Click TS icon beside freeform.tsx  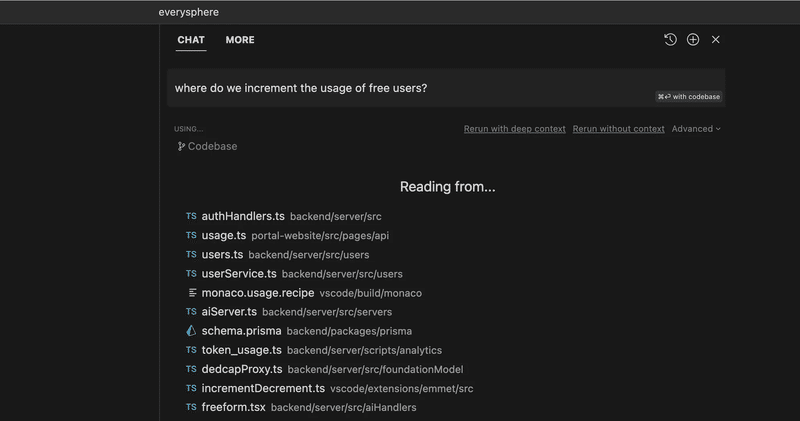pos(191,407)
